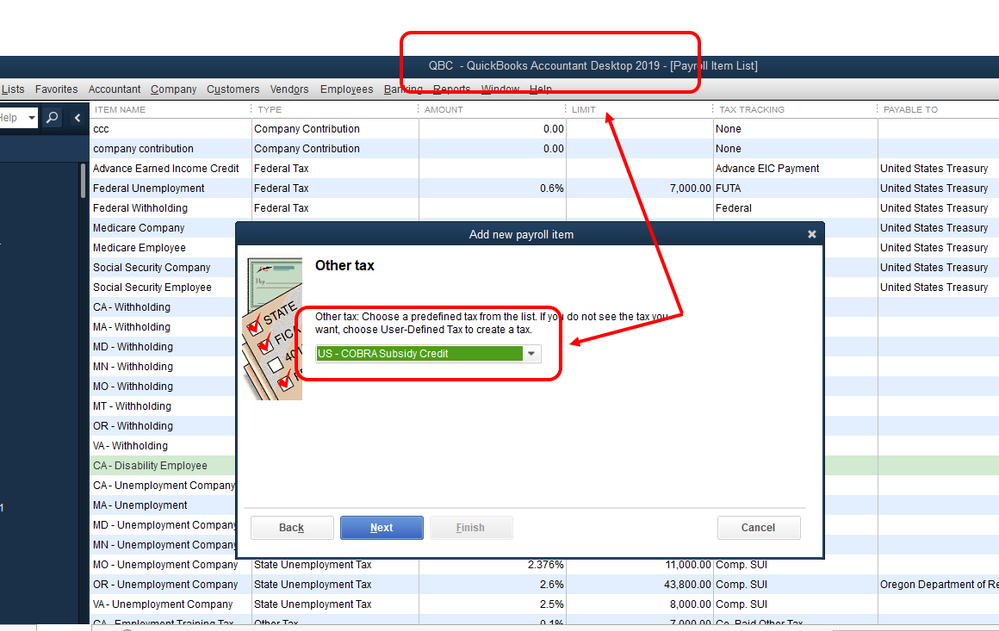Select the MA - Withholding item
This screenshot has width=999, height=631.
tap(131, 326)
